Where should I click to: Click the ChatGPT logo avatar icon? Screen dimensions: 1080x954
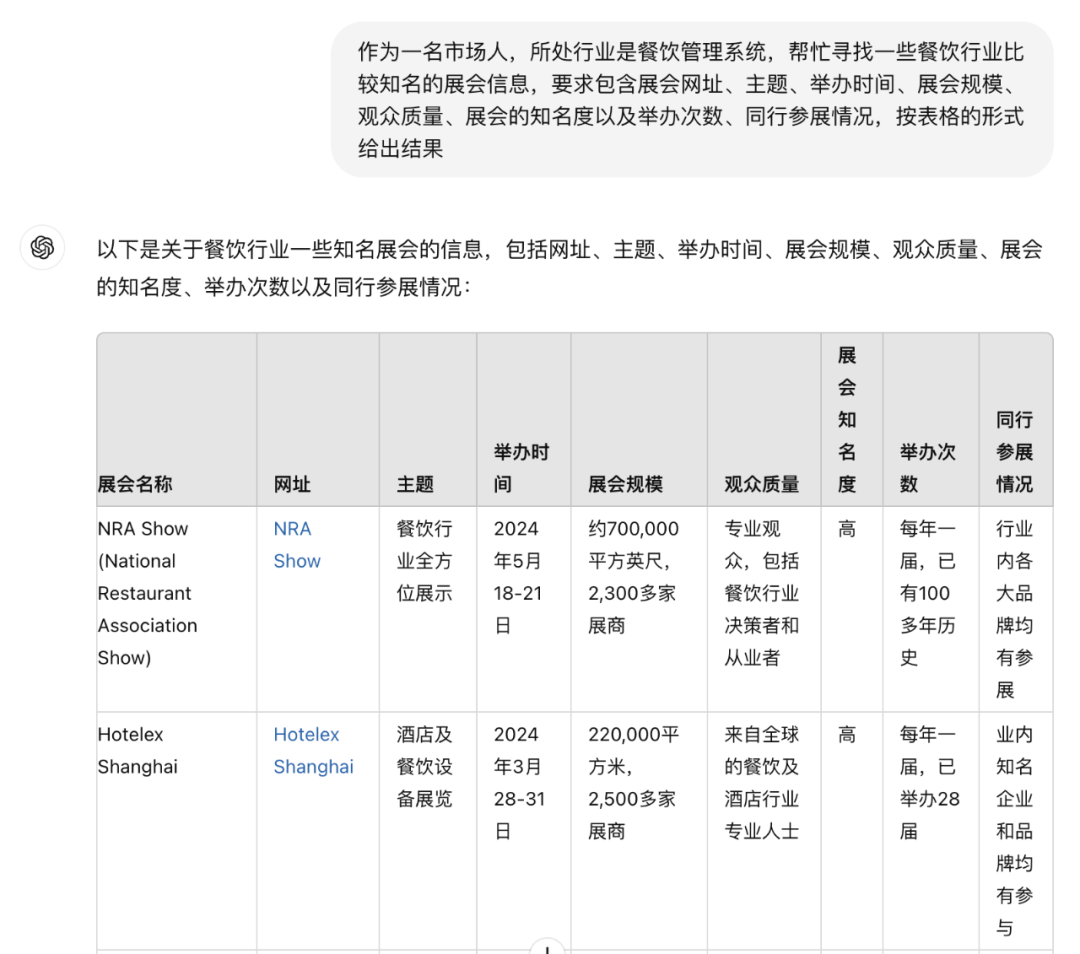[42, 247]
